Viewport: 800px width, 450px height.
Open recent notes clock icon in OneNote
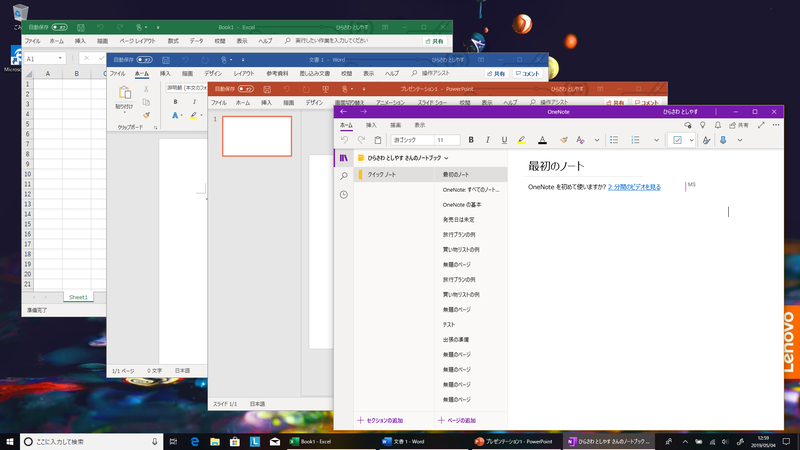(x=343, y=194)
